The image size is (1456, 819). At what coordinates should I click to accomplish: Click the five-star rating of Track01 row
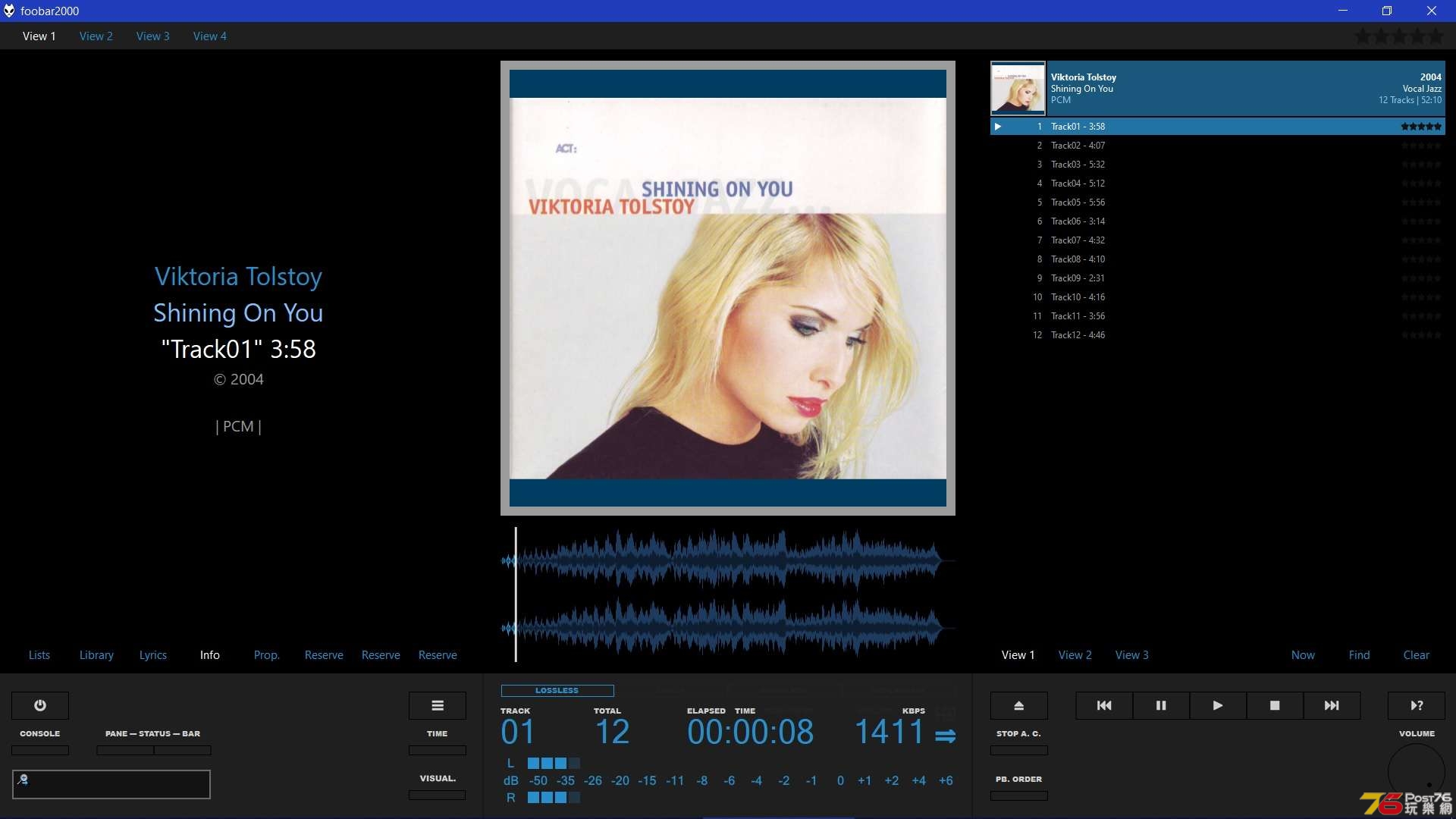point(1421,127)
